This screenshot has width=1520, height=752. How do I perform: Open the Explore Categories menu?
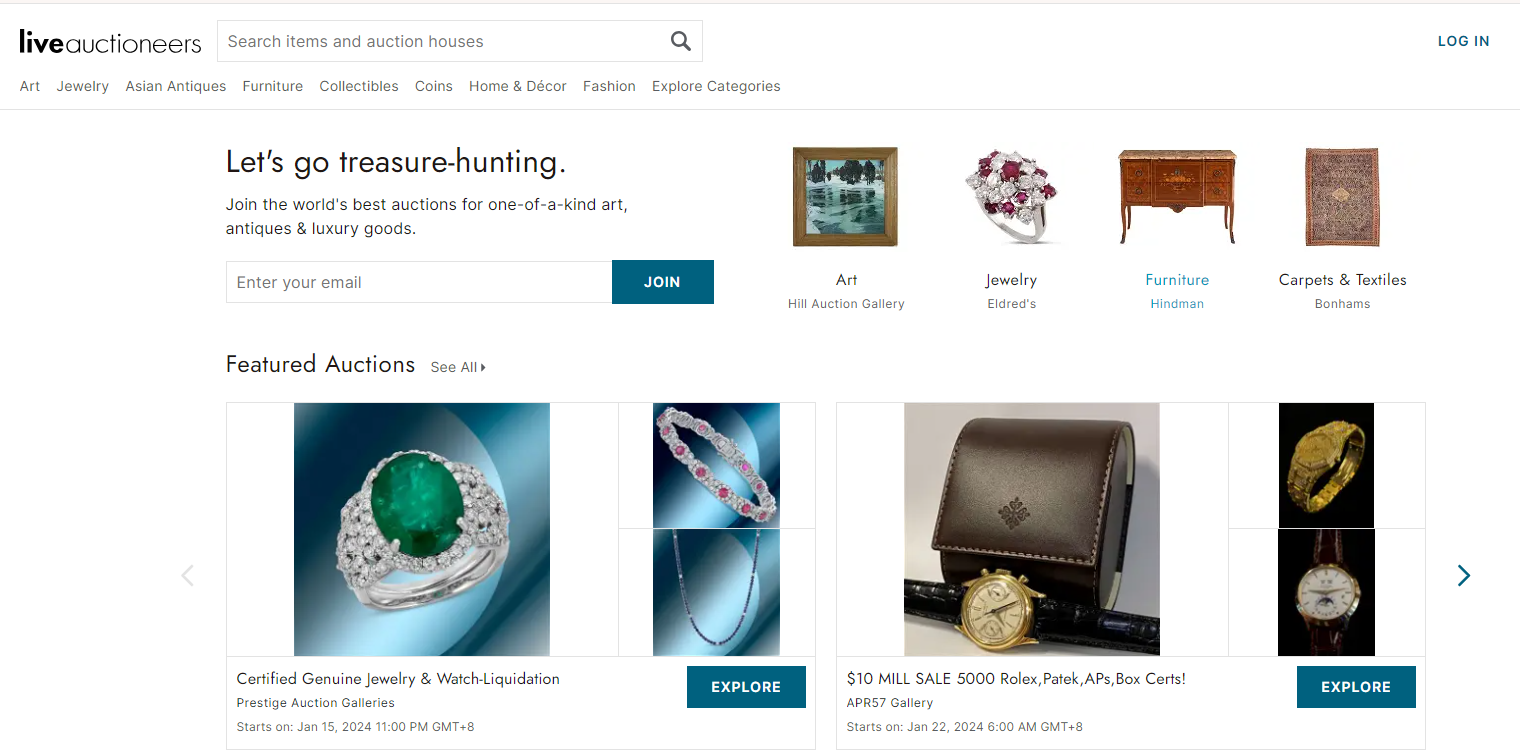click(716, 86)
